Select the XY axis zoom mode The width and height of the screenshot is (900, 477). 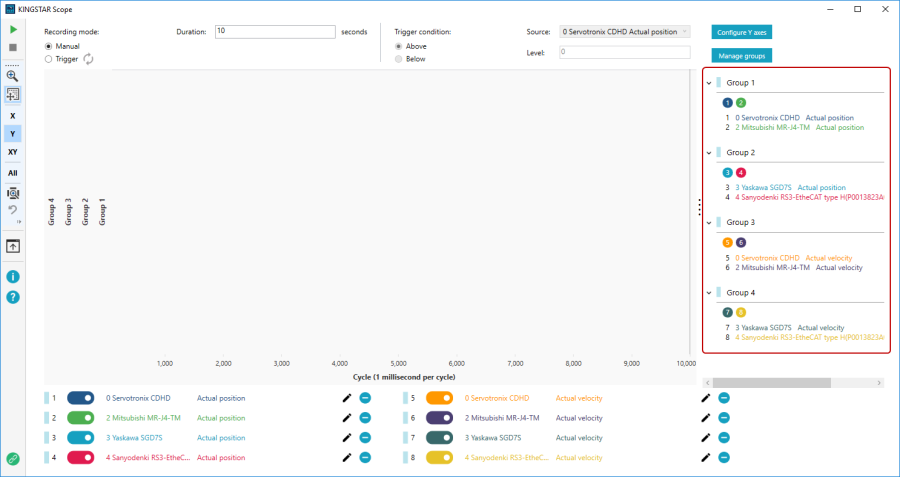pos(13,152)
